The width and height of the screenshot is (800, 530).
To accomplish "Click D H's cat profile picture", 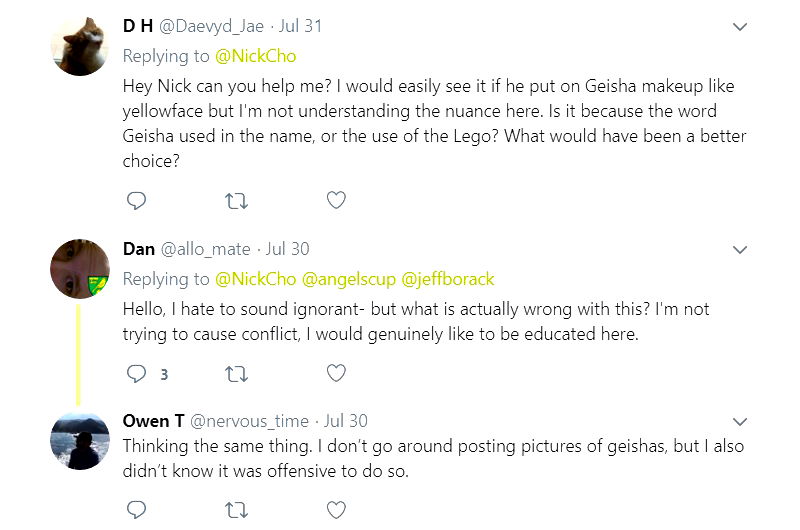I will tap(79, 45).
